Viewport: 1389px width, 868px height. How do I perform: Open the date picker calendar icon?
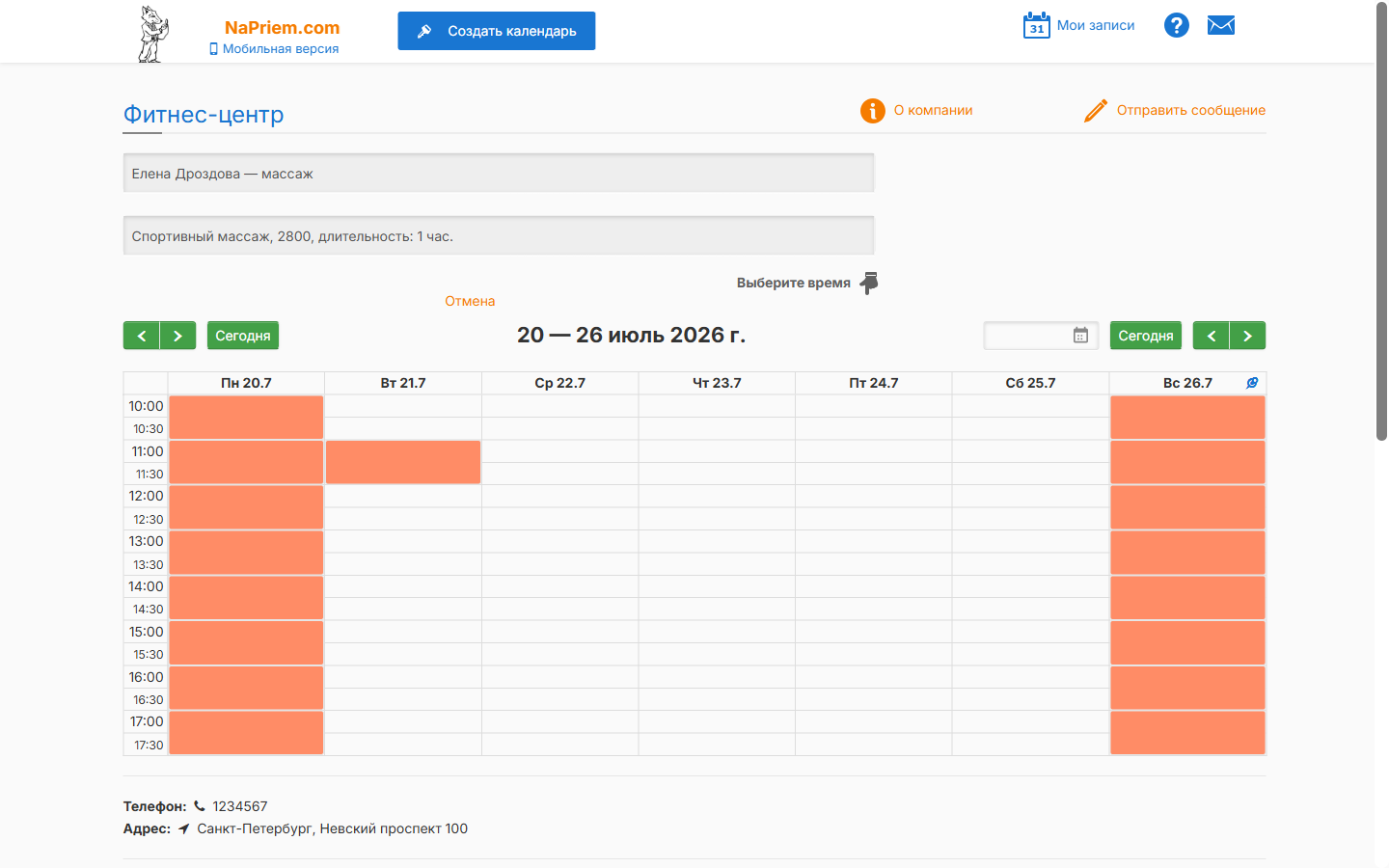[x=1081, y=336]
